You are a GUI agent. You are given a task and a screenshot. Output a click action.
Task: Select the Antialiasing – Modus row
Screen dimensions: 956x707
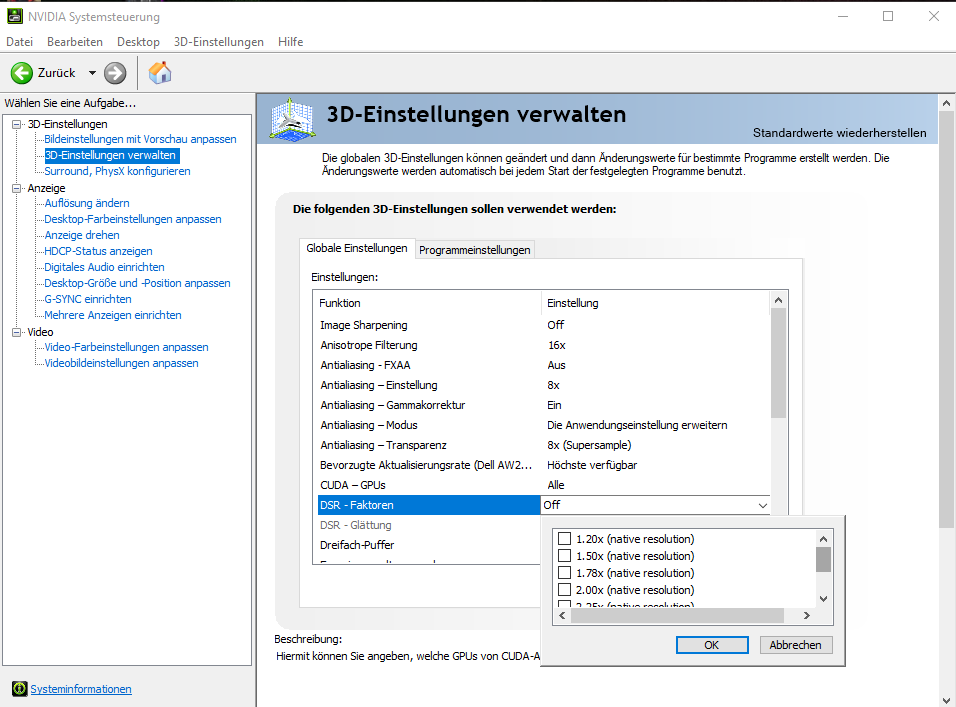544,425
